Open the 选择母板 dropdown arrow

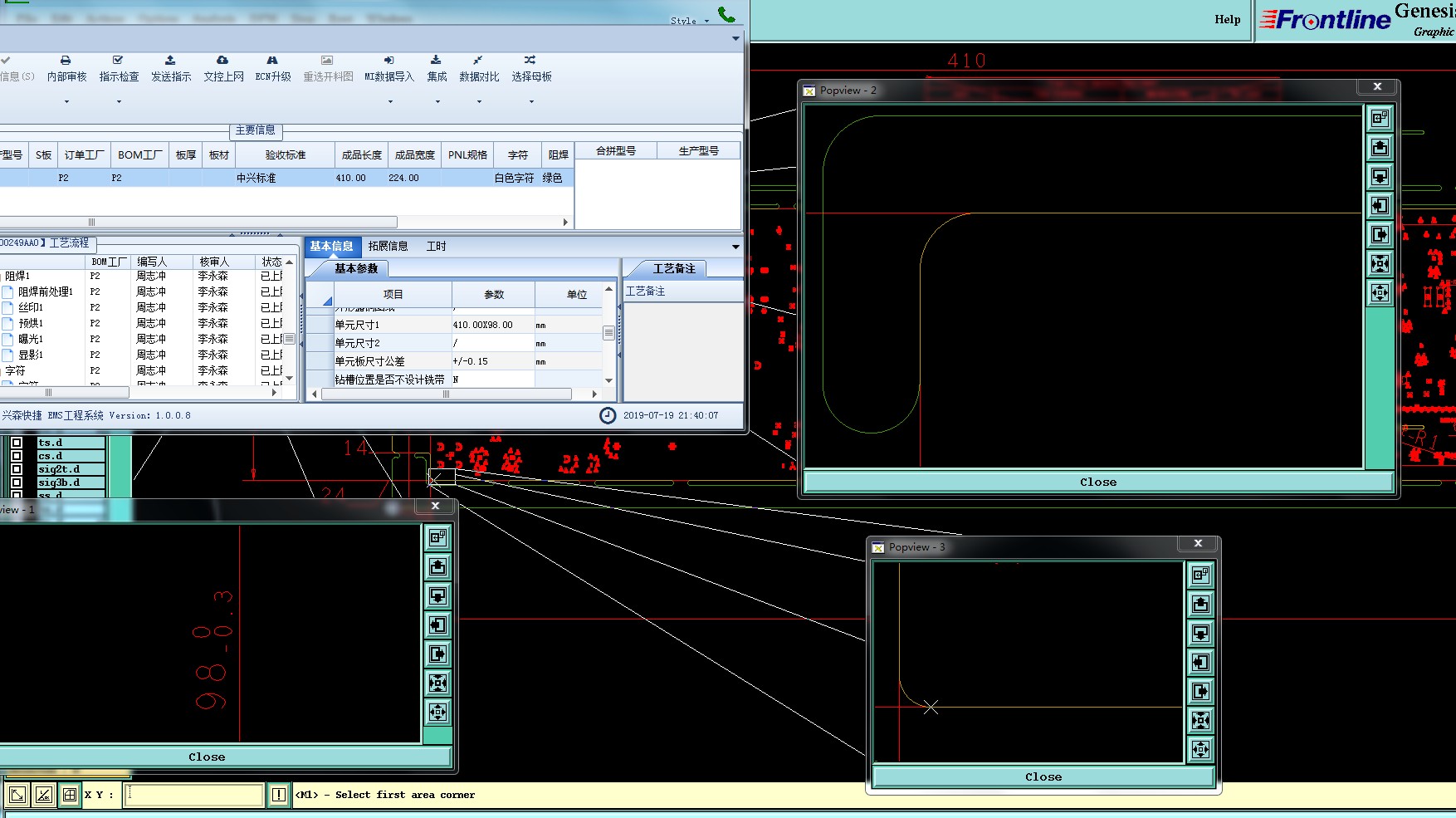(x=531, y=102)
